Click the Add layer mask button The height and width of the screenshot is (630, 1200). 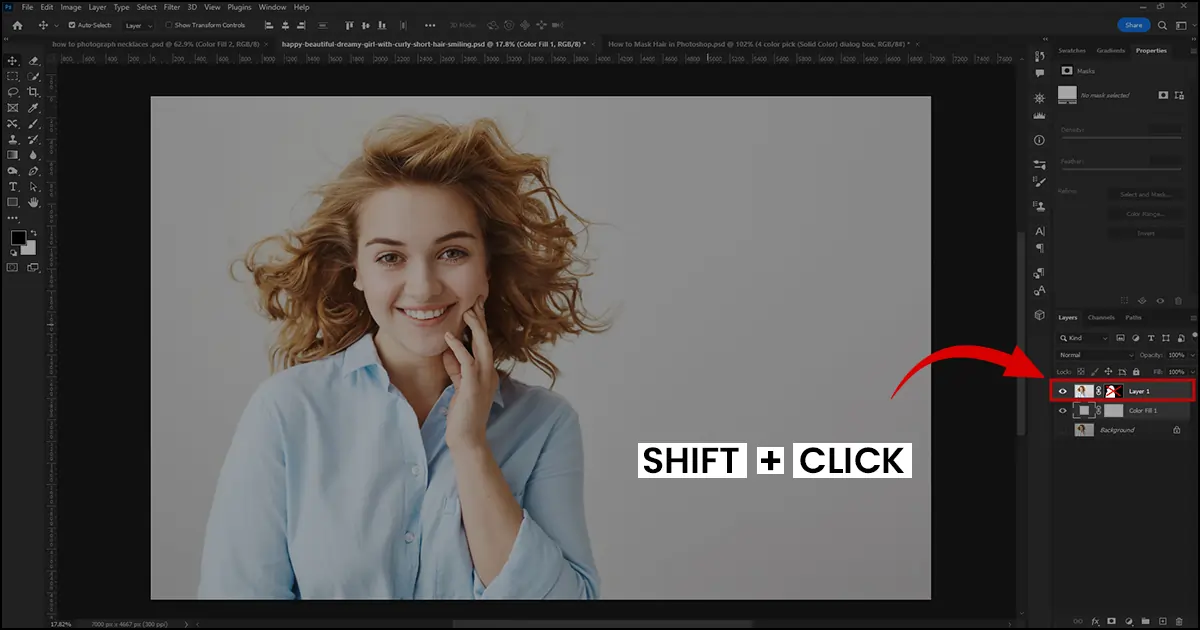pos(1111,621)
